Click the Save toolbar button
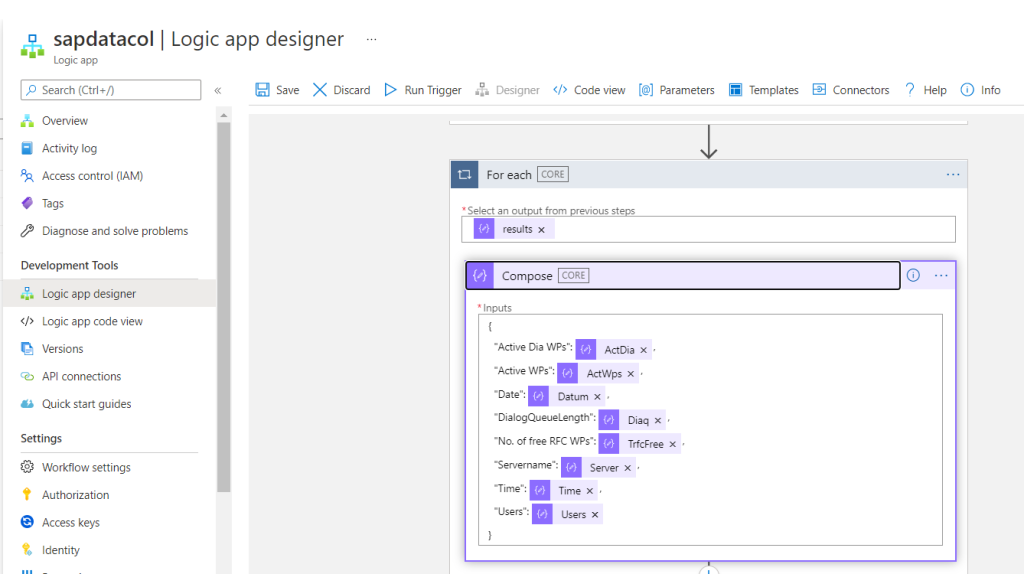The width and height of the screenshot is (1024, 574). coord(277,90)
